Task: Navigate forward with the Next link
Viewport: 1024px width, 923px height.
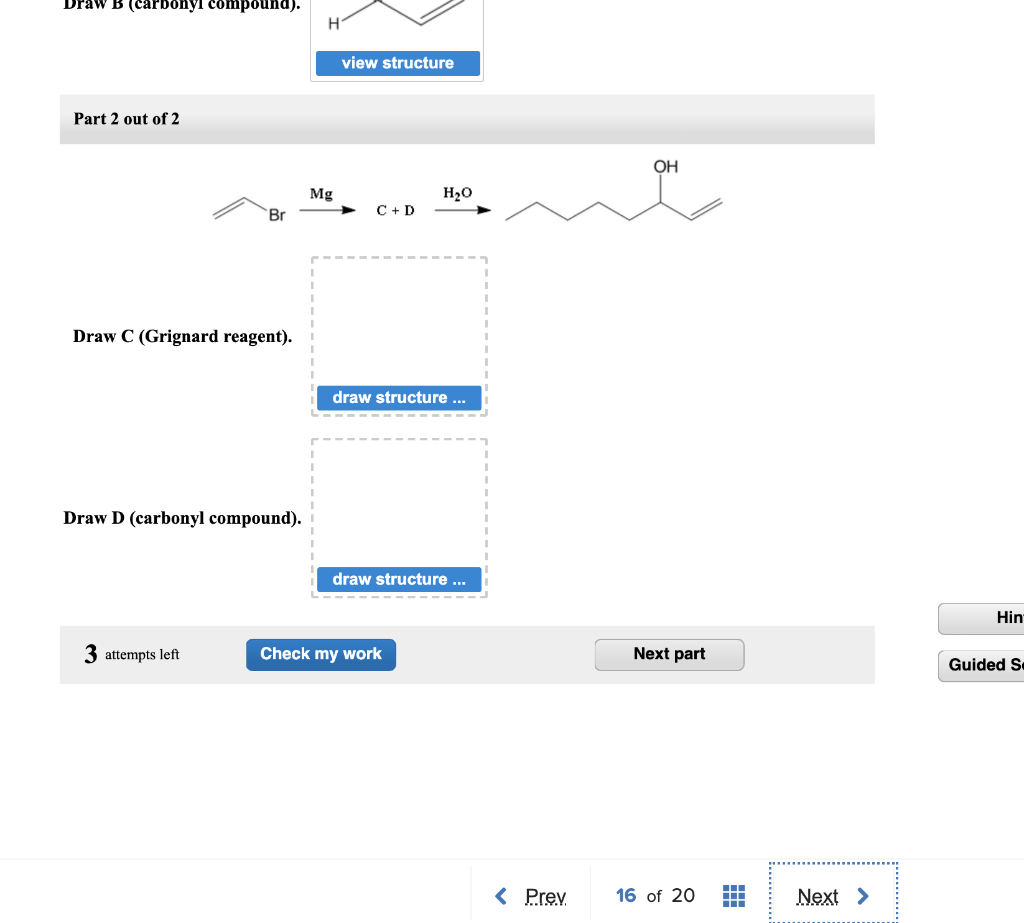Action: [x=818, y=896]
